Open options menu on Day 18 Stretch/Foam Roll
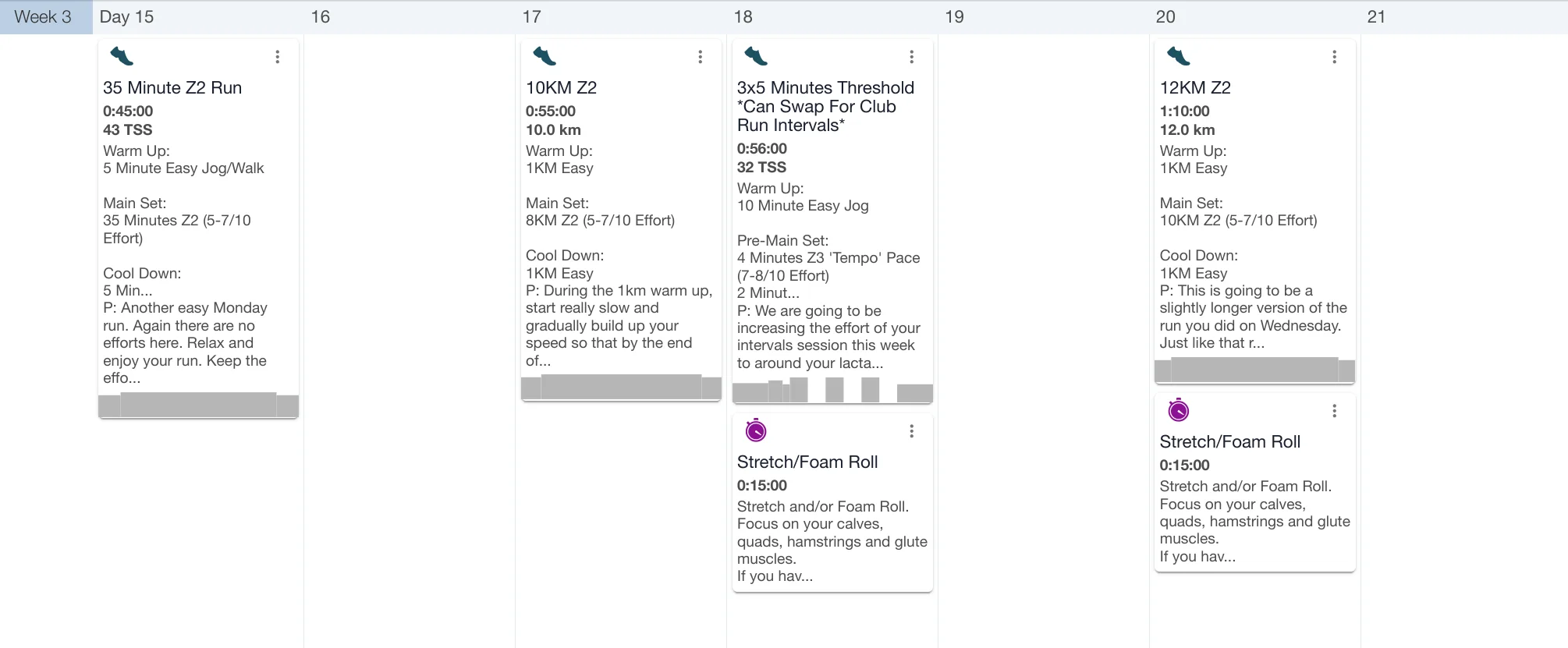Image resolution: width=1568 pixels, height=648 pixels. (x=911, y=431)
